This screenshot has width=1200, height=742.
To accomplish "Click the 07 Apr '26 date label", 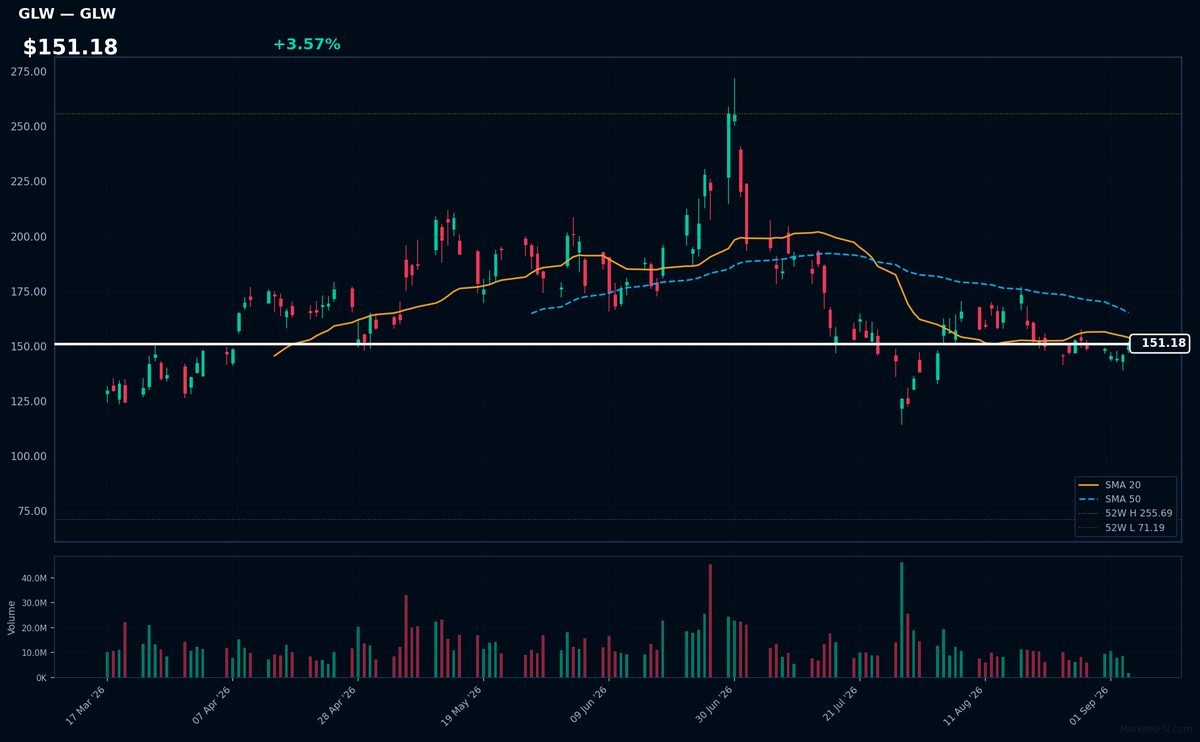I will [x=213, y=707].
